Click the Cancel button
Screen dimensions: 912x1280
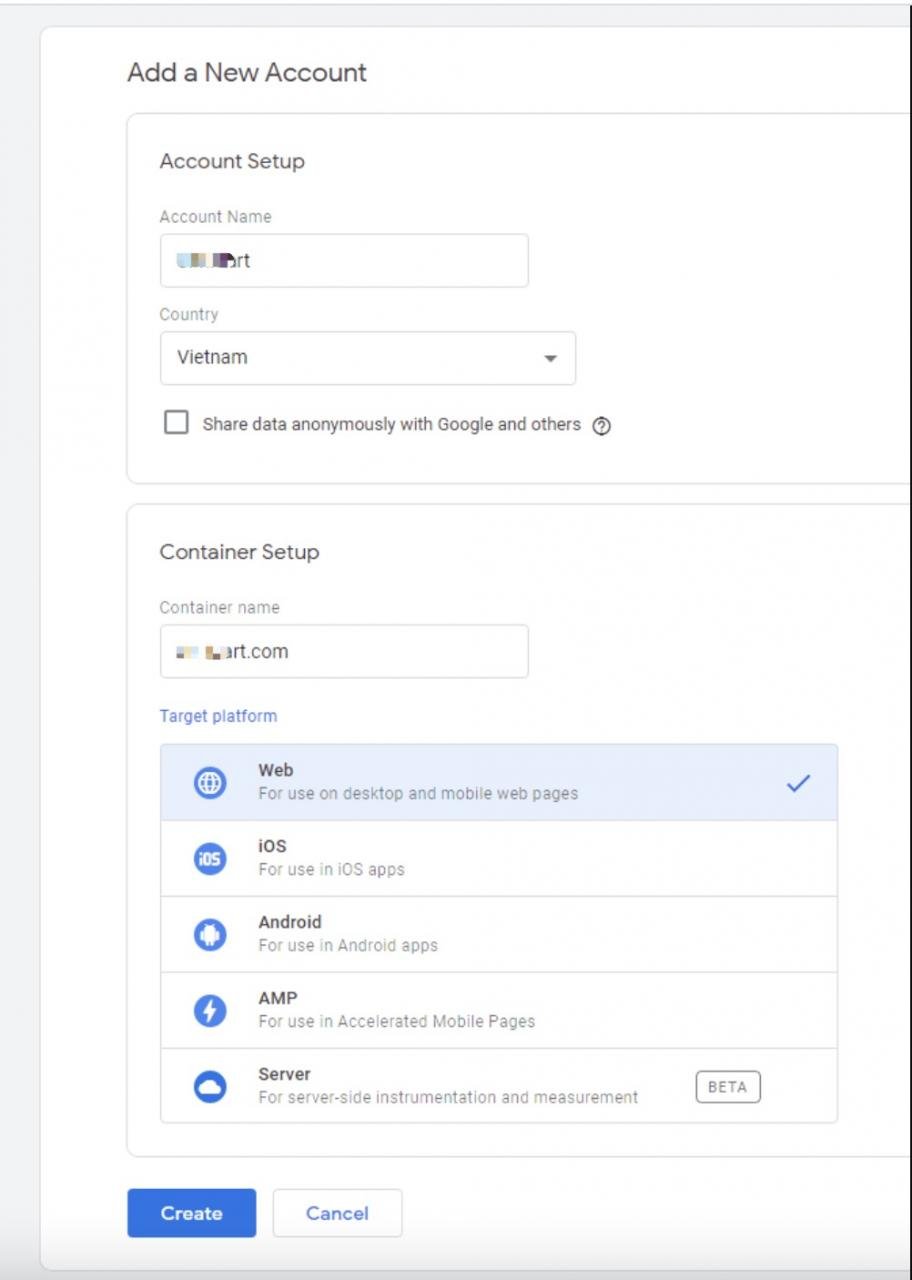(x=337, y=1213)
